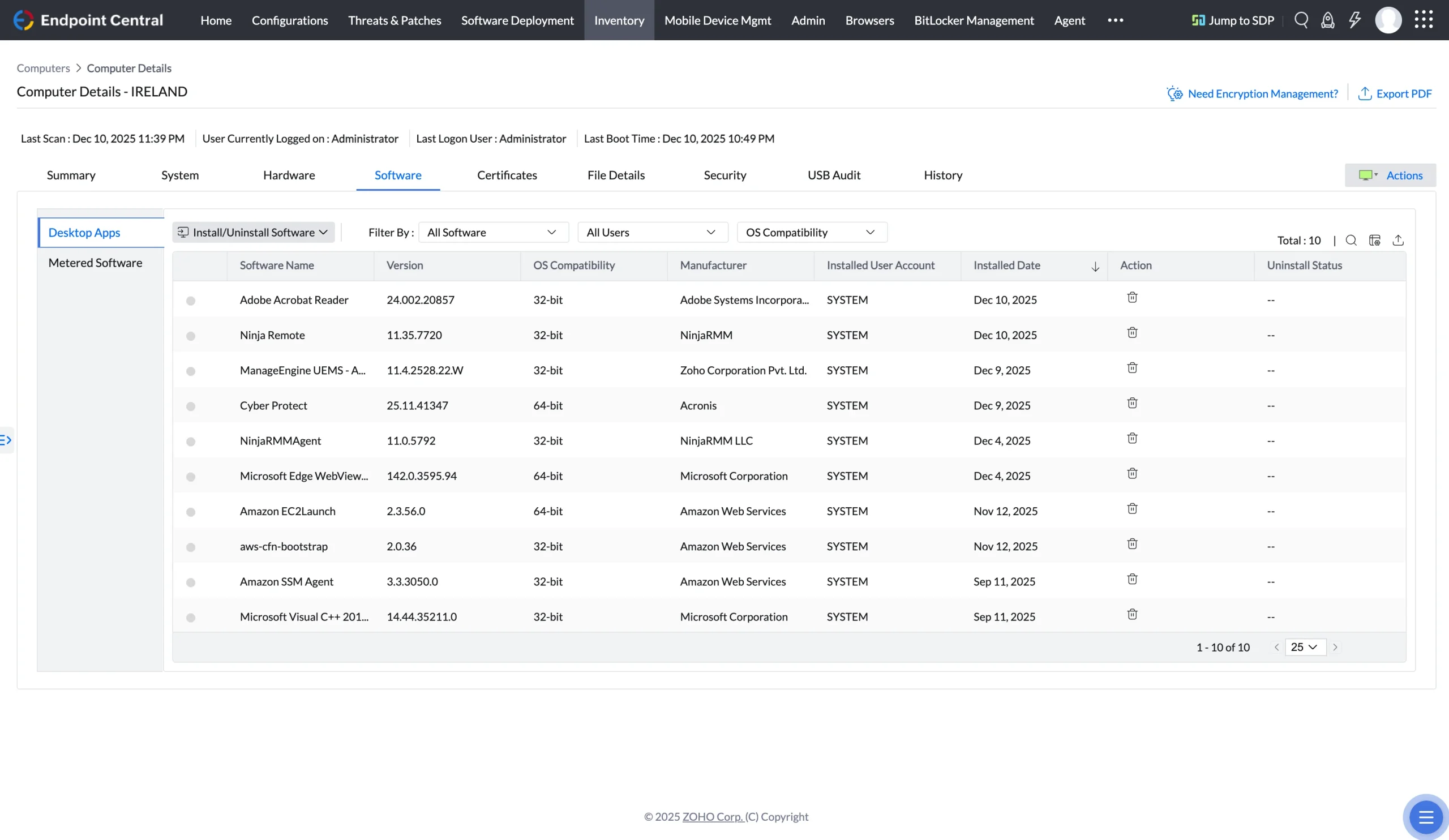The image size is (1449, 840).
Task: Open the Certificates tab
Action: pos(507,175)
